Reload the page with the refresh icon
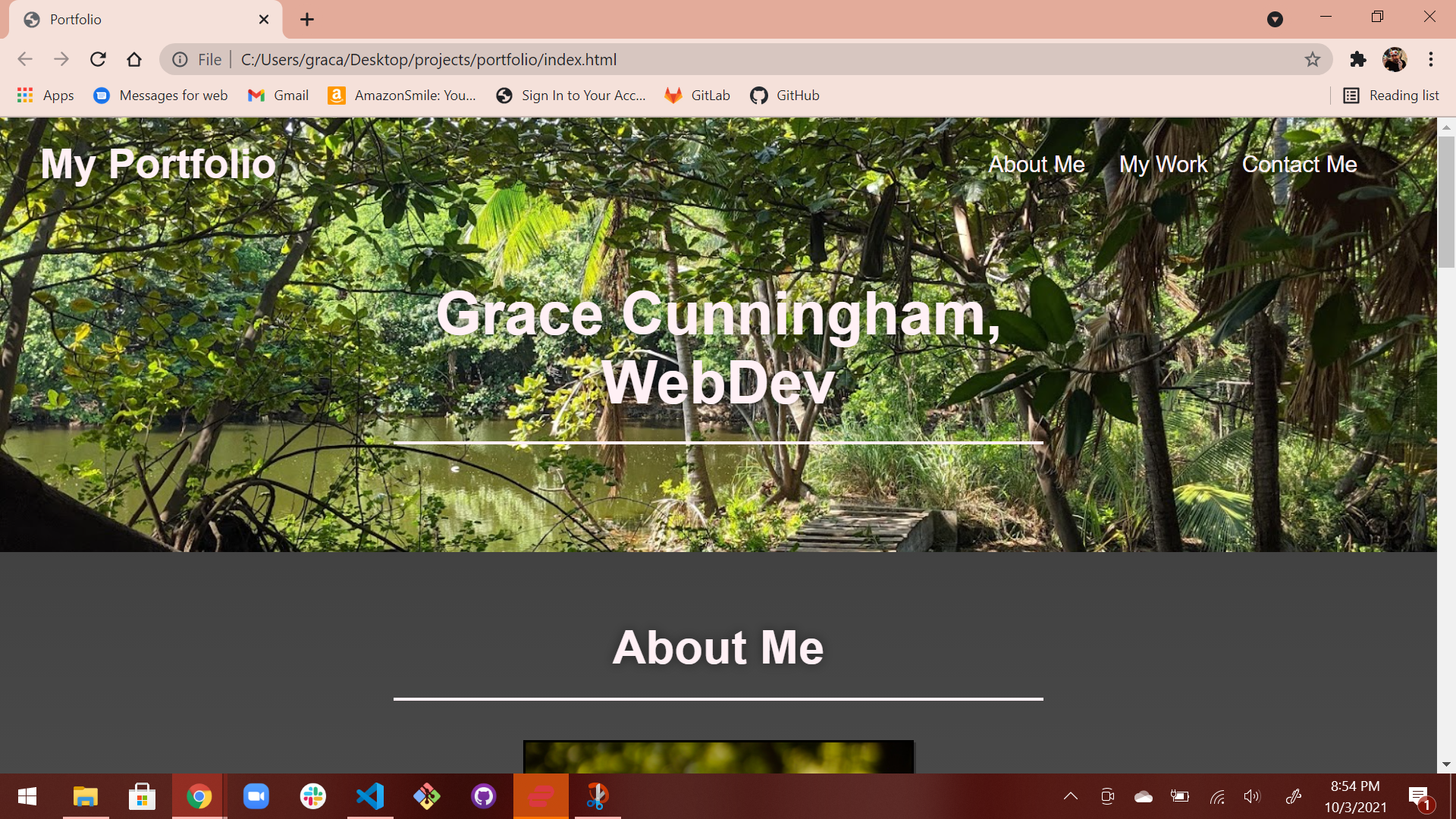Viewport: 1456px width, 819px height. [x=98, y=59]
